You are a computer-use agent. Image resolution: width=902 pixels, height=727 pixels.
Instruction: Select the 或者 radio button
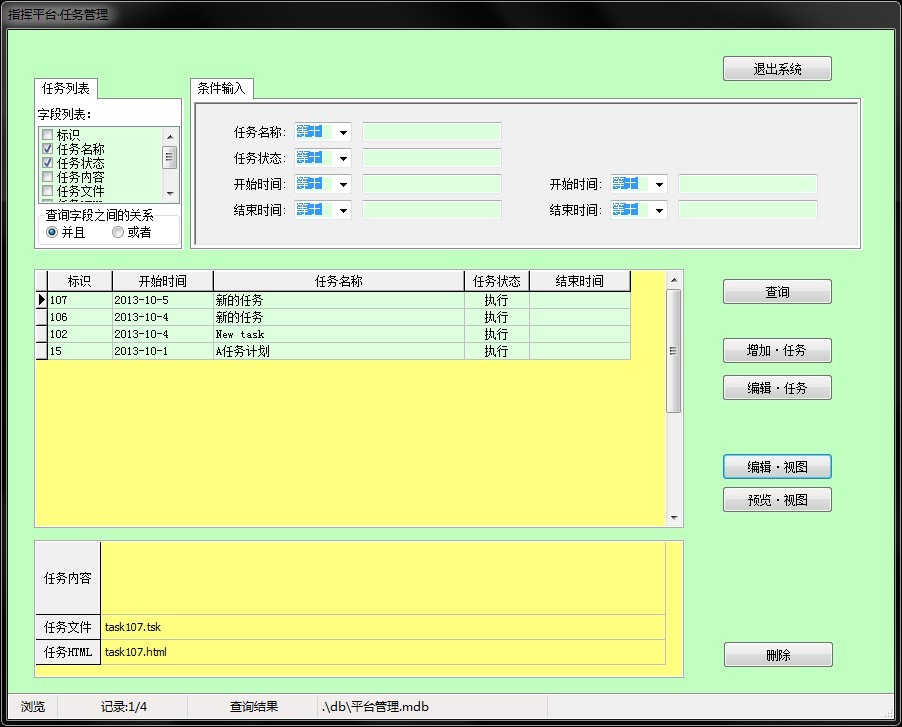118,232
